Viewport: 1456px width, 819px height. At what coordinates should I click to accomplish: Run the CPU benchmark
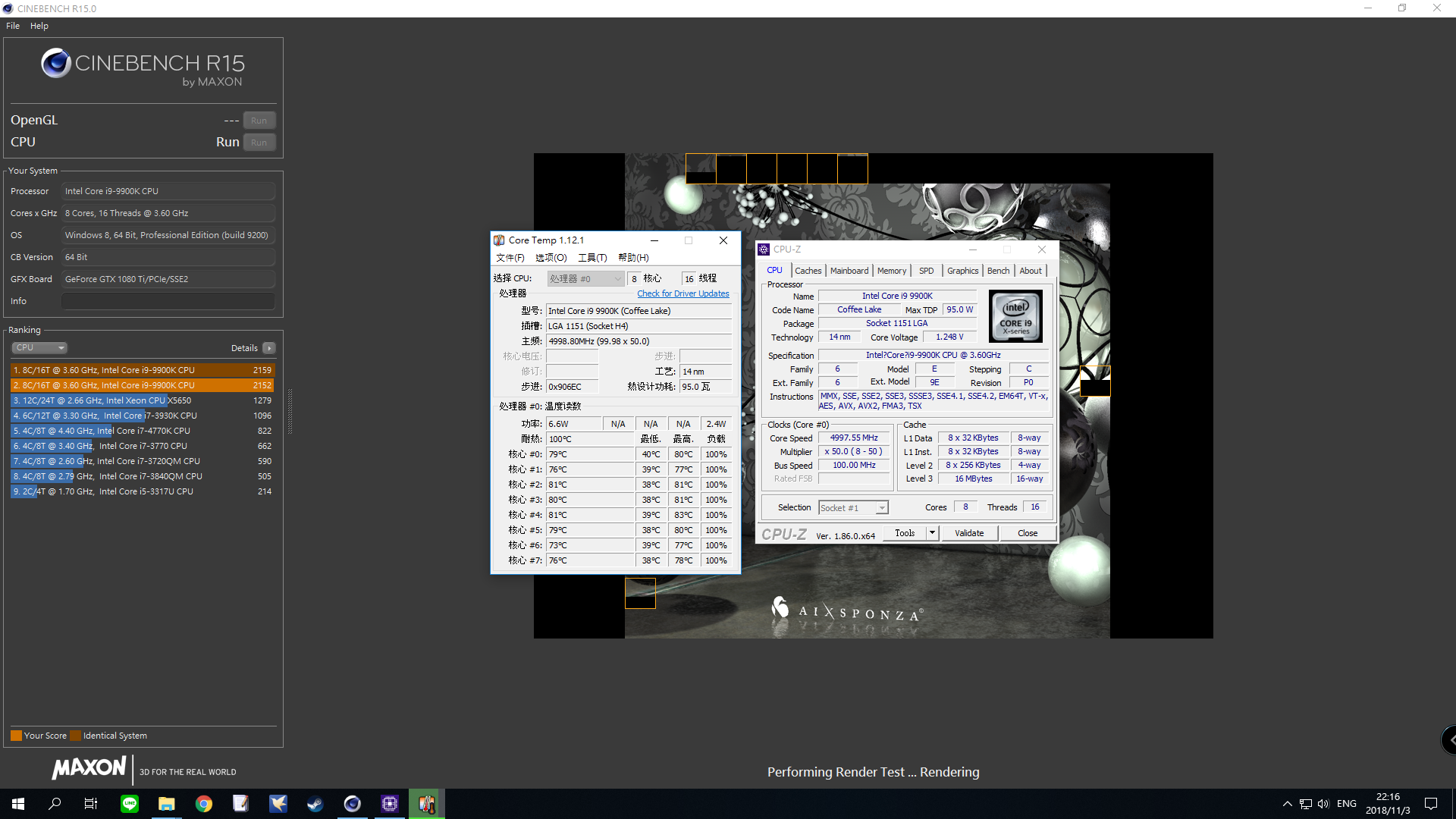259,143
